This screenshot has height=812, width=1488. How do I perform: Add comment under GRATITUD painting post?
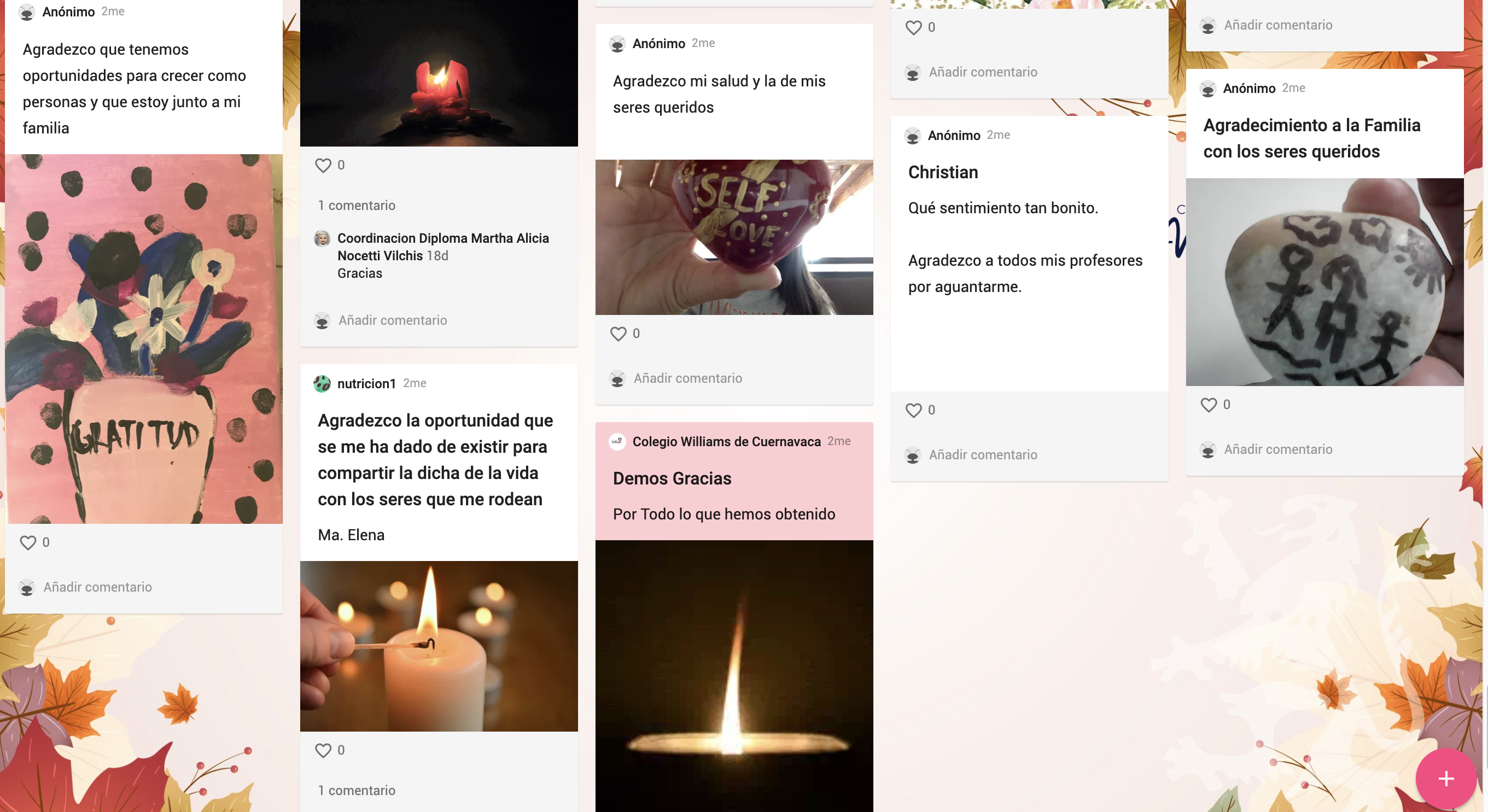[98, 587]
